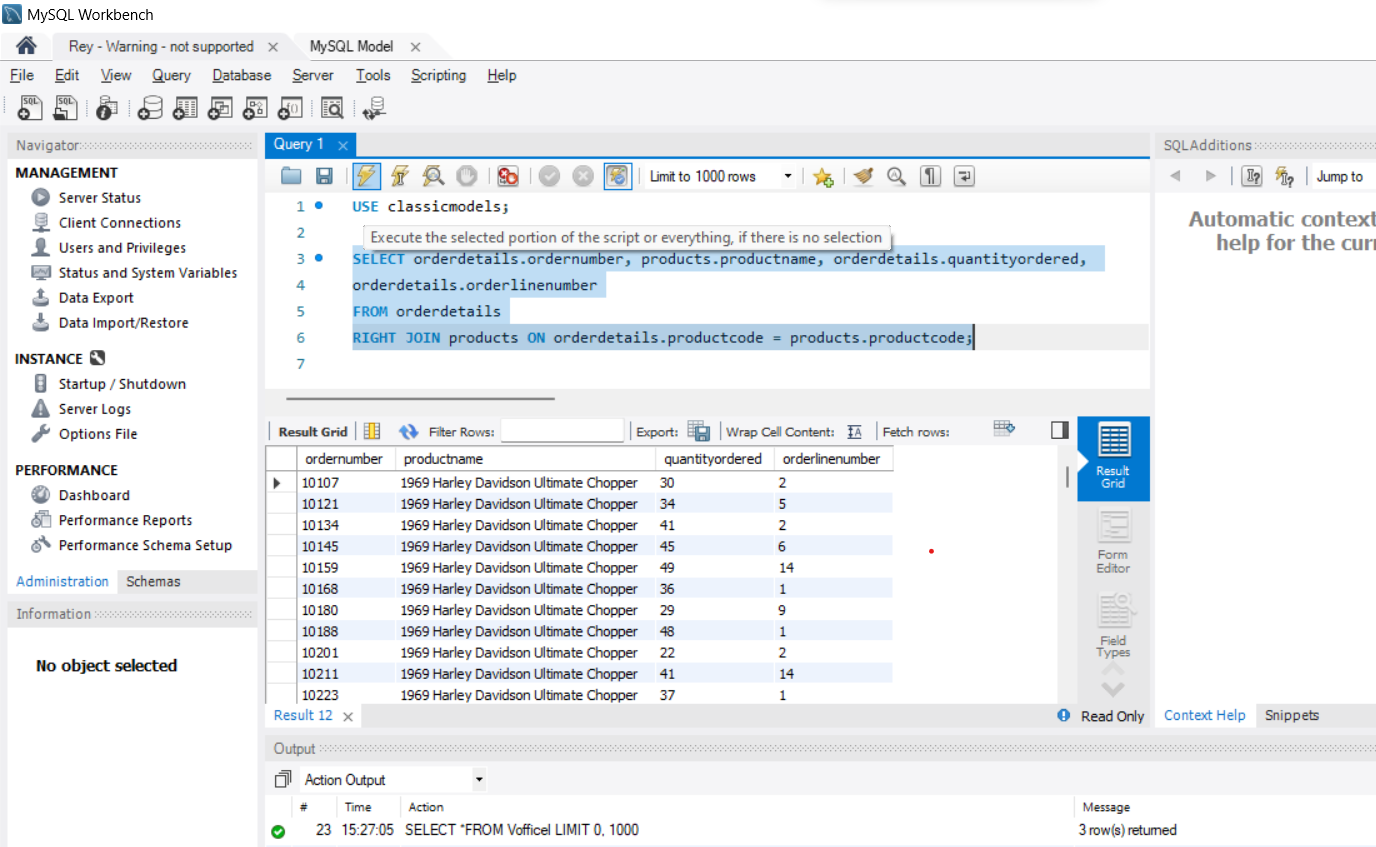The height and width of the screenshot is (847, 1376).
Task: Open the Database menu
Action: pos(242,75)
